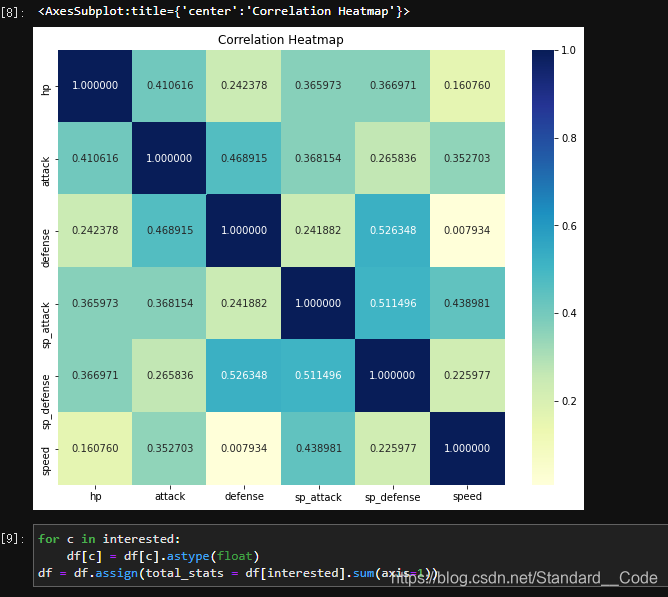This screenshot has height=597, width=668.
Task: Click the 0.8 tick label on the colorbar
Action: tap(569, 138)
